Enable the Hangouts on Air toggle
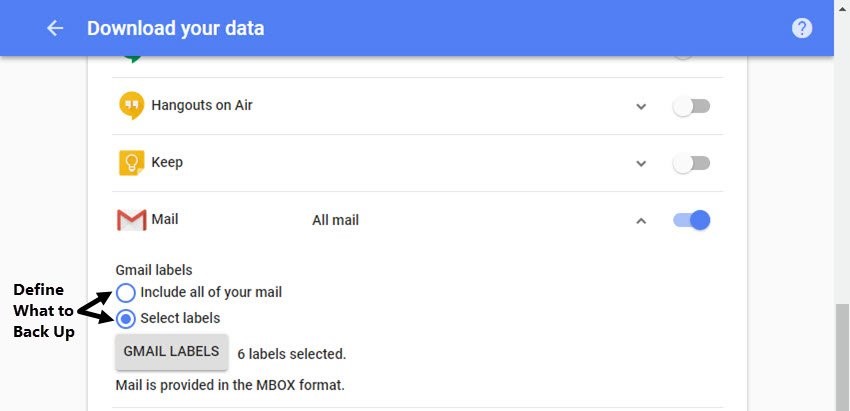Screen dimensions: 850x411 click(691, 106)
